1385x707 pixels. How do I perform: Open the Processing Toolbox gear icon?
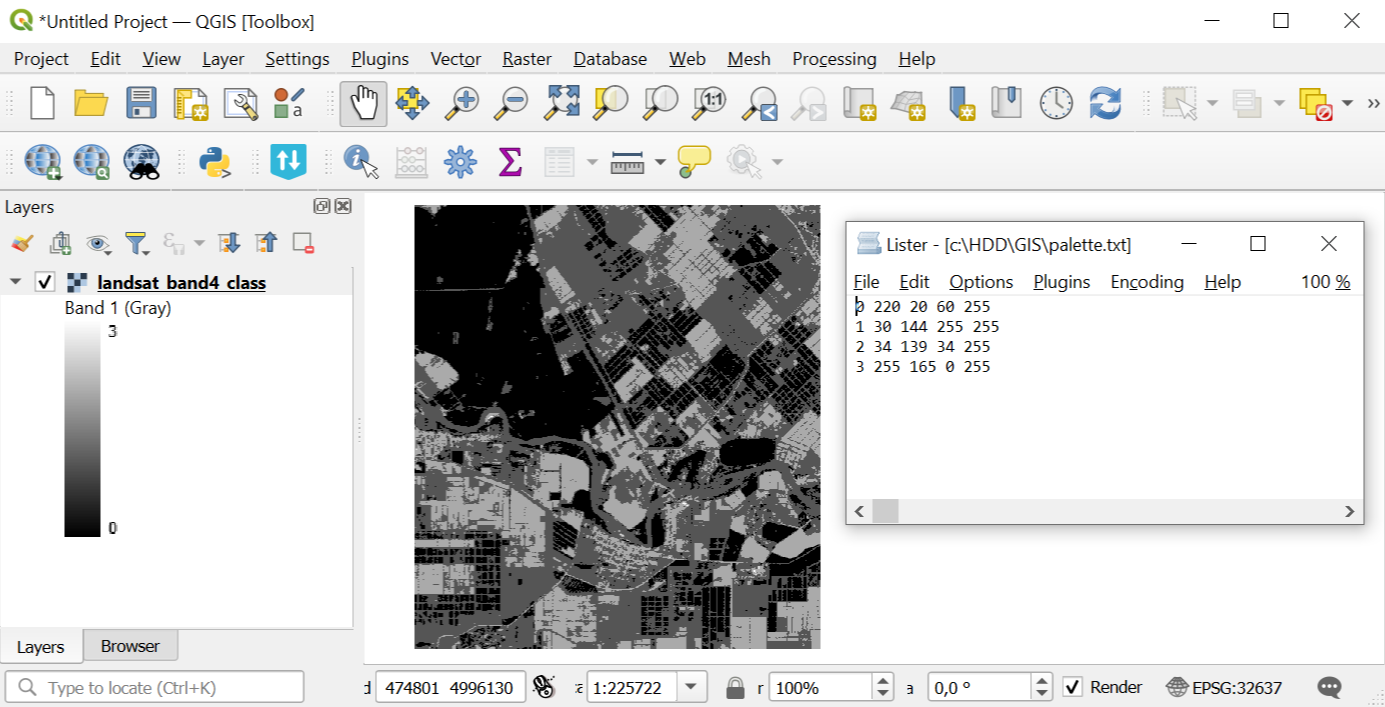click(x=460, y=161)
